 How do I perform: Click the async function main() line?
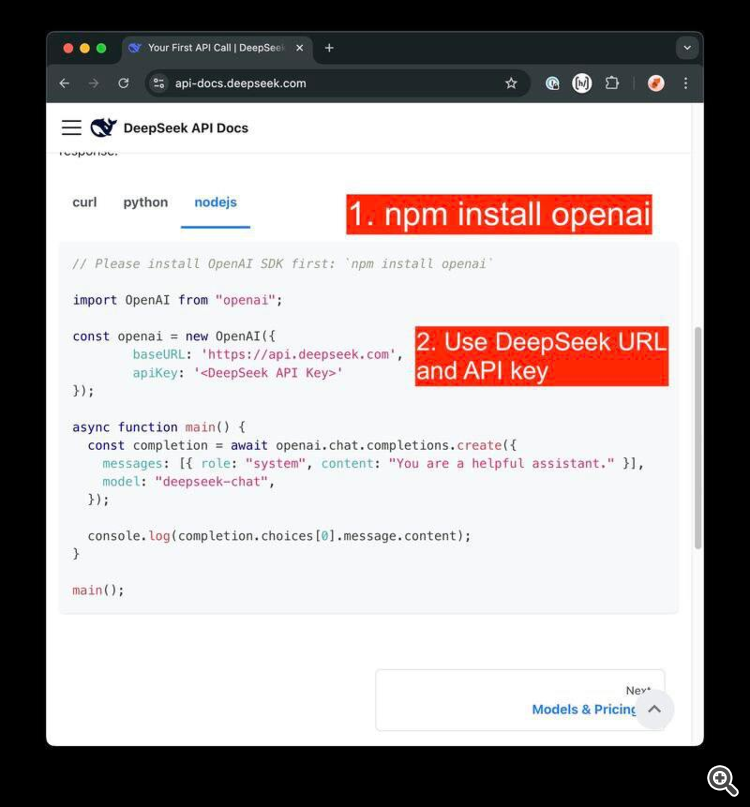pyautogui.click(x=159, y=427)
